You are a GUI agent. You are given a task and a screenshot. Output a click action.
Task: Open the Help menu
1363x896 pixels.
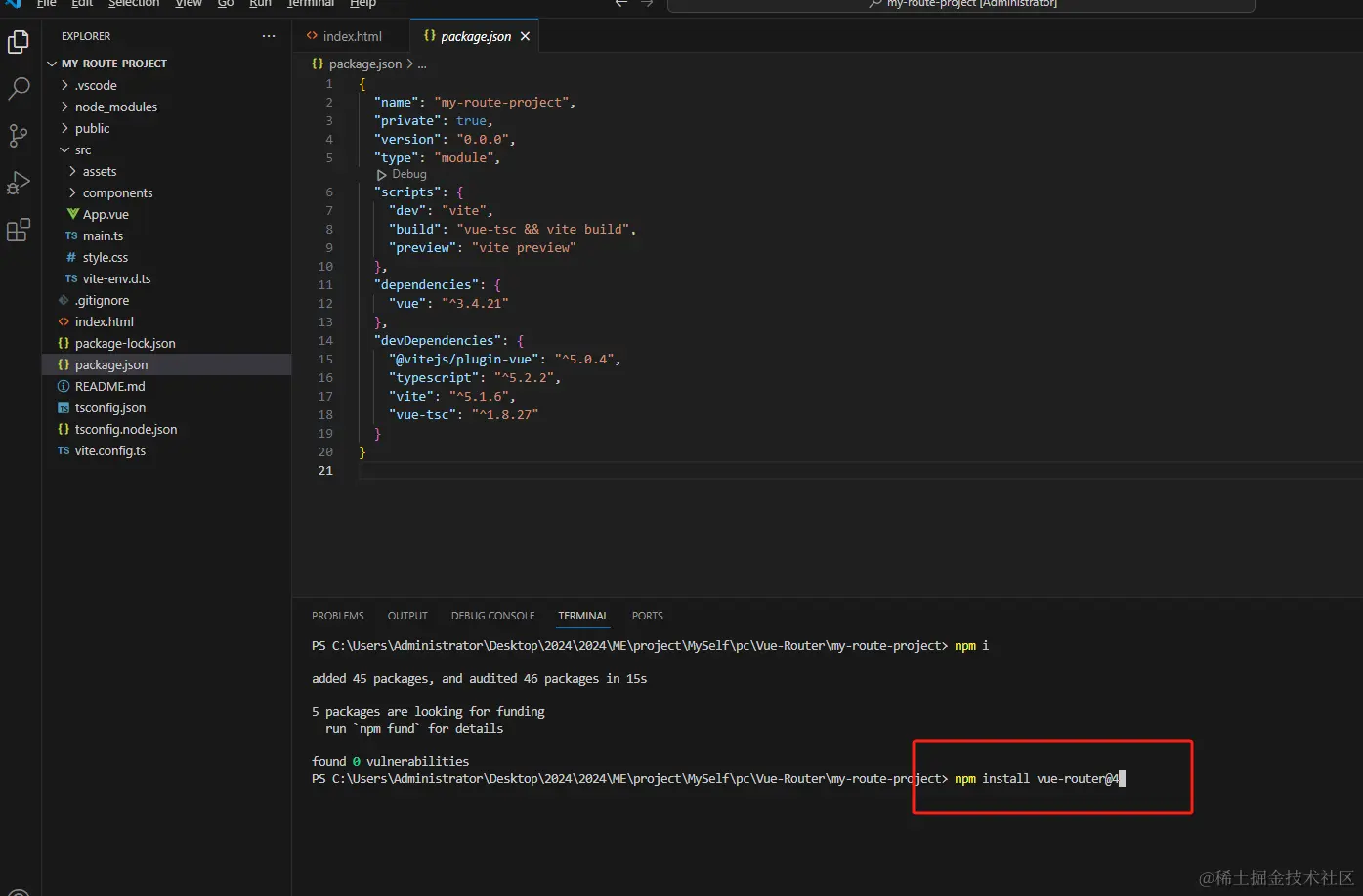click(362, 3)
